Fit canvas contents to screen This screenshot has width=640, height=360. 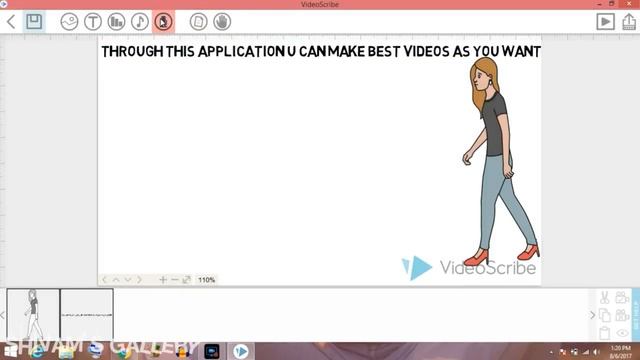pos(187,280)
